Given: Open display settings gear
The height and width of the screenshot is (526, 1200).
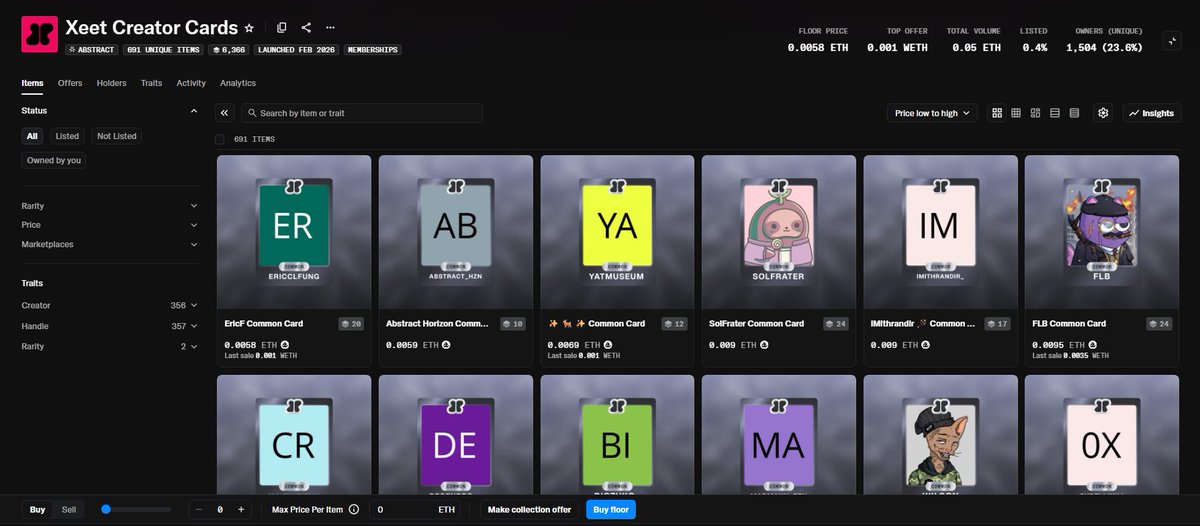Looking at the screenshot, I should pos(1103,113).
